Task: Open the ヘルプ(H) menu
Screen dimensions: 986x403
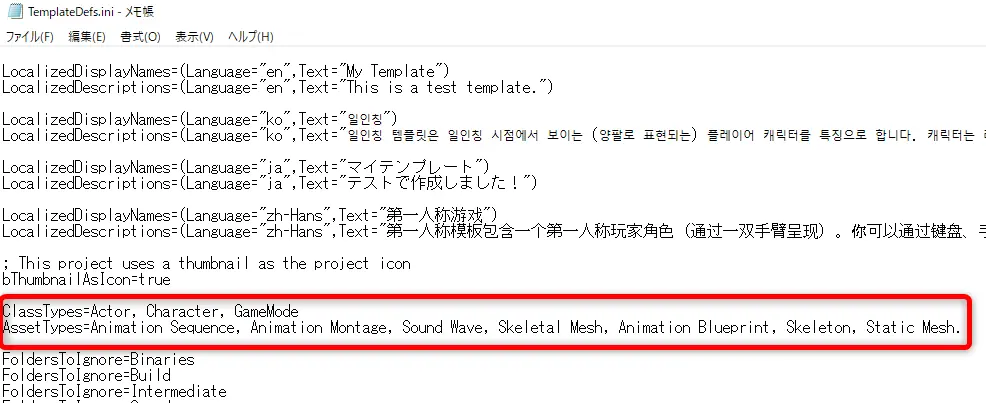Action: click(250, 37)
